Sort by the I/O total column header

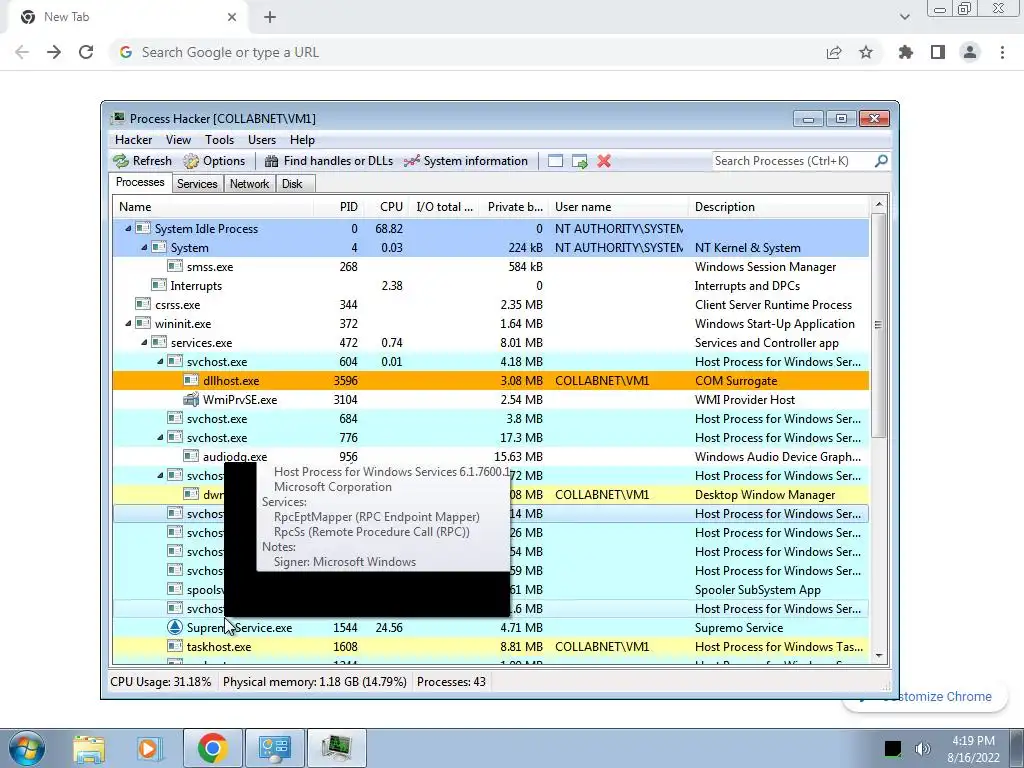[x=444, y=207]
